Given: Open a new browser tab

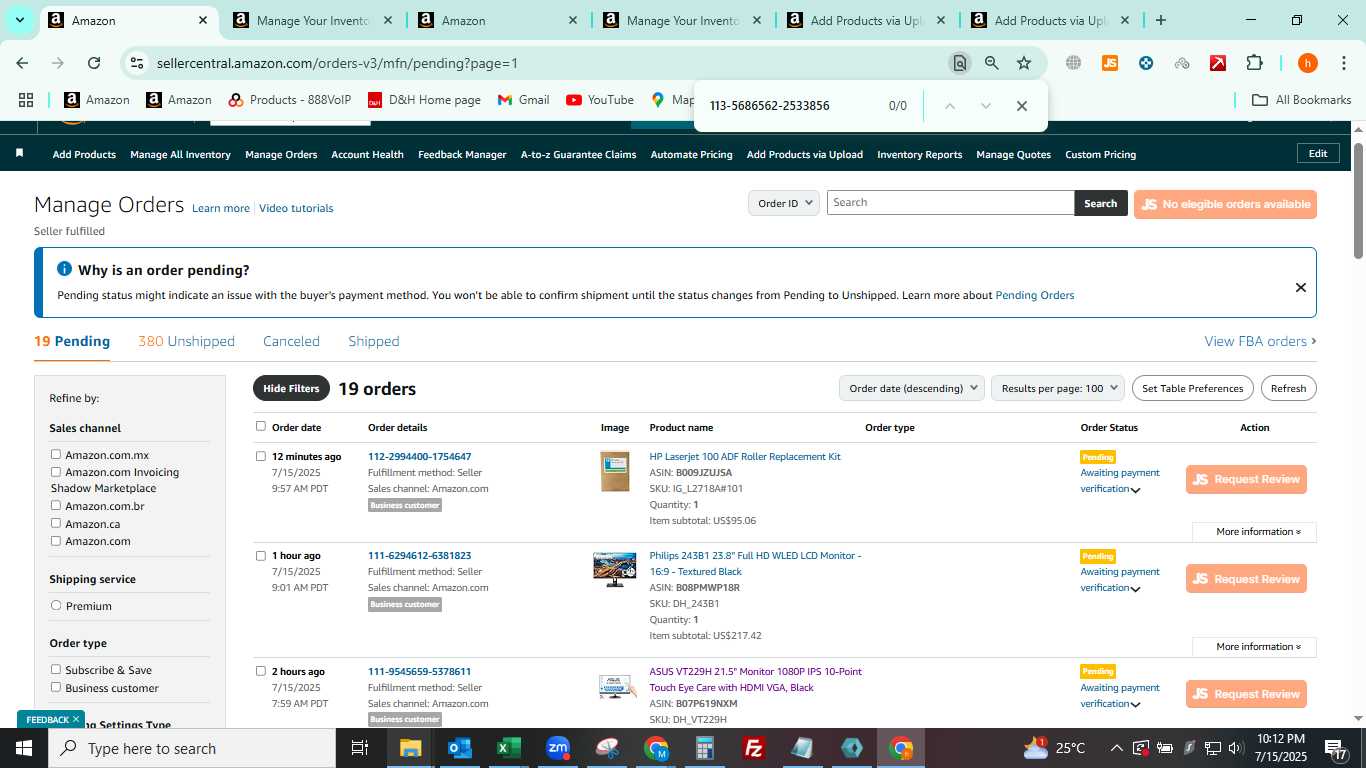Looking at the screenshot, I should coord(1160,20).
